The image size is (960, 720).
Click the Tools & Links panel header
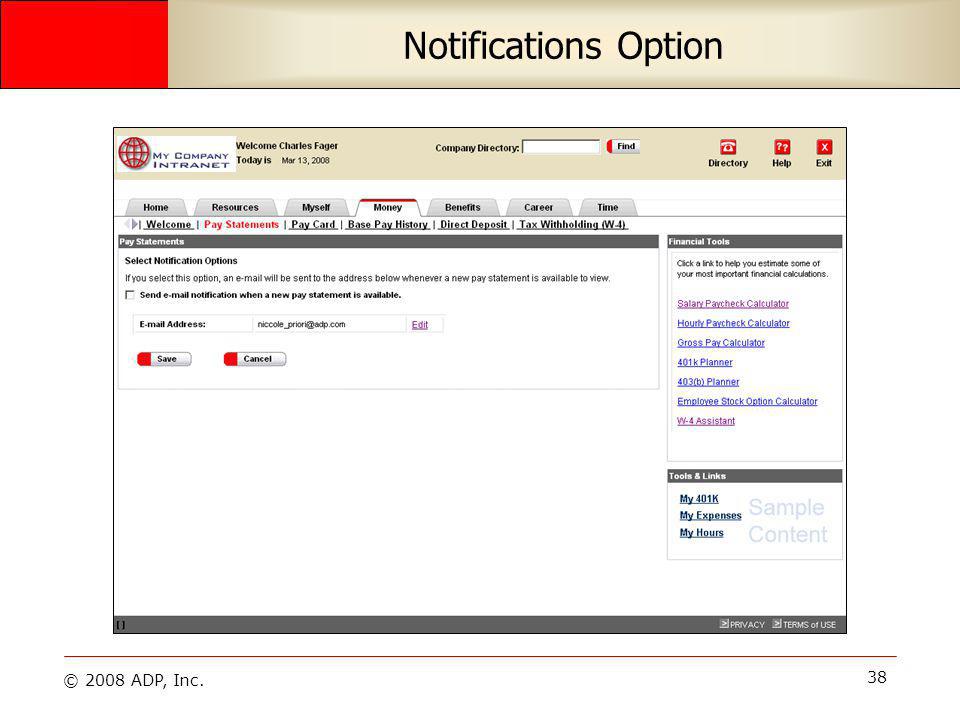click(x=755, y=476)
